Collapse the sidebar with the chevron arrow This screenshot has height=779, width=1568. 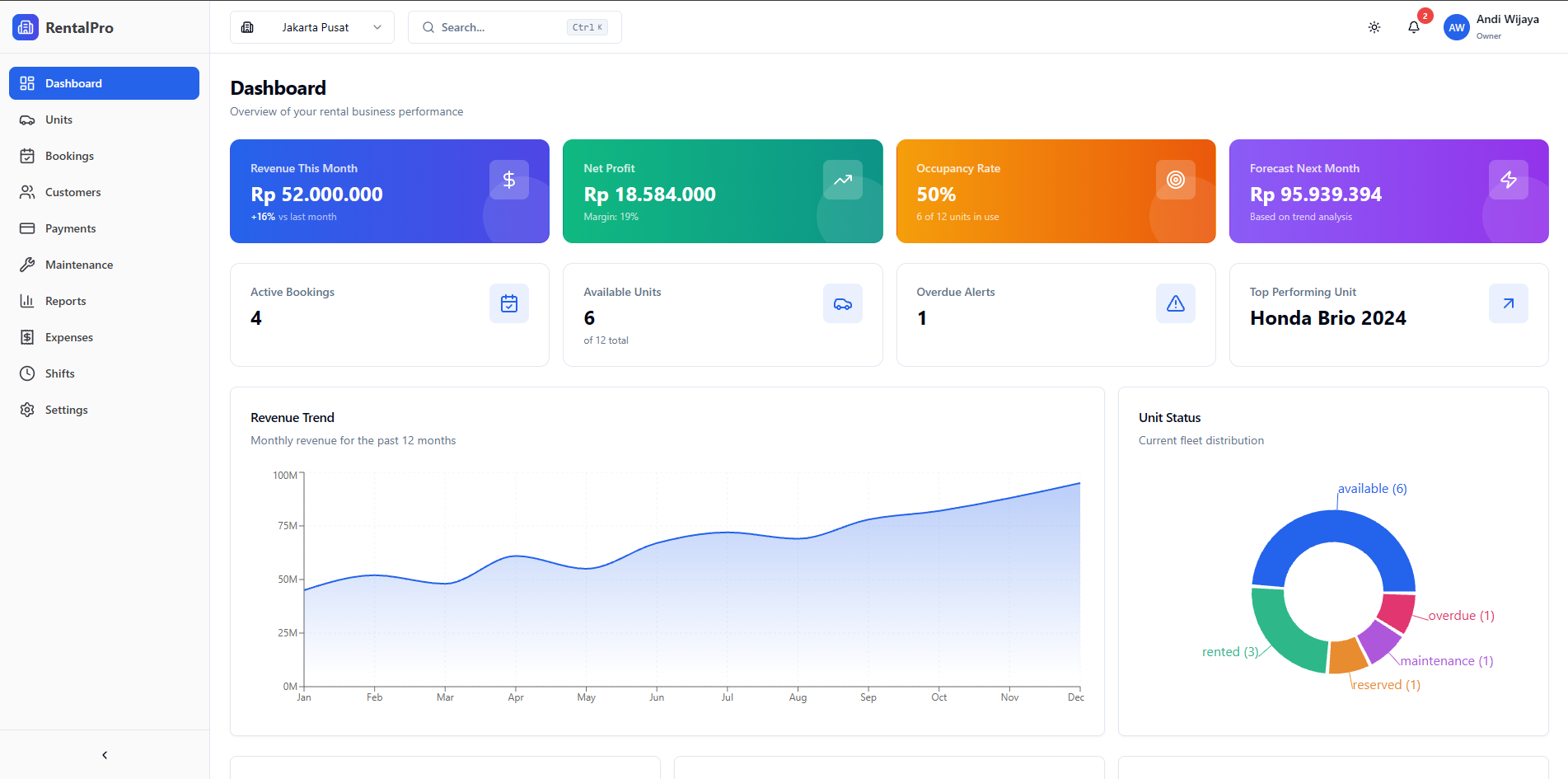click(105, 755)
